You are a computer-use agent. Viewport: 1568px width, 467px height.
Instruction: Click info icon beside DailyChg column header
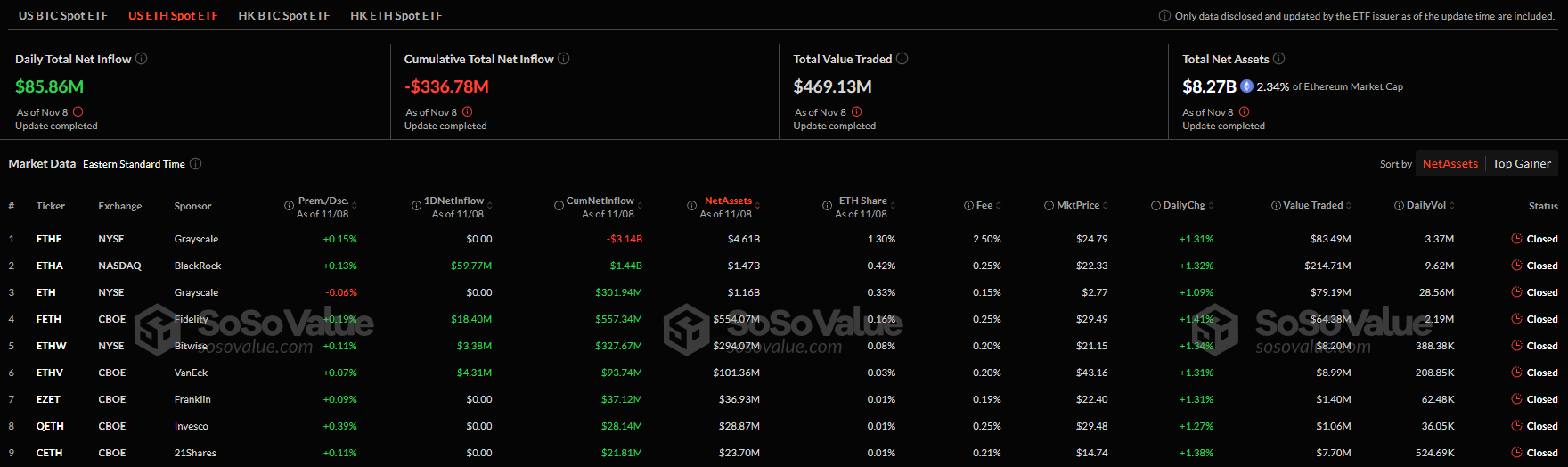tap(1156, 206)
